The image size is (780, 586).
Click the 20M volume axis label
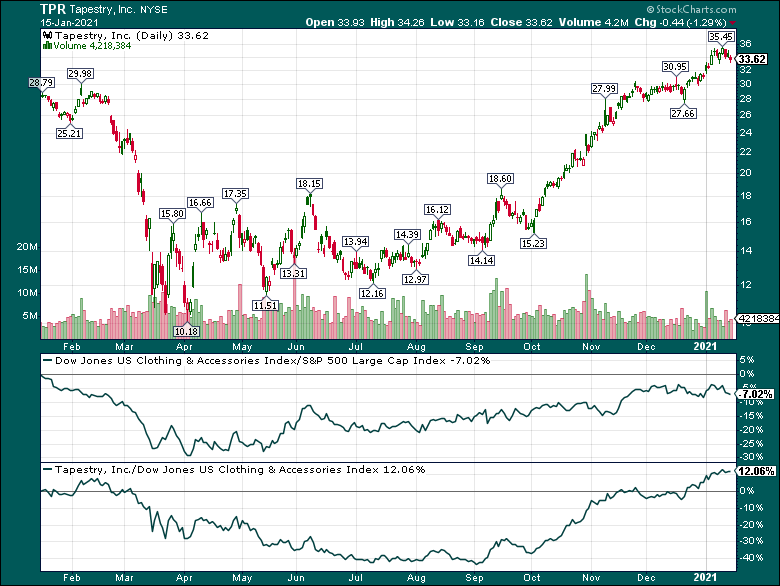tap(27, 247)
